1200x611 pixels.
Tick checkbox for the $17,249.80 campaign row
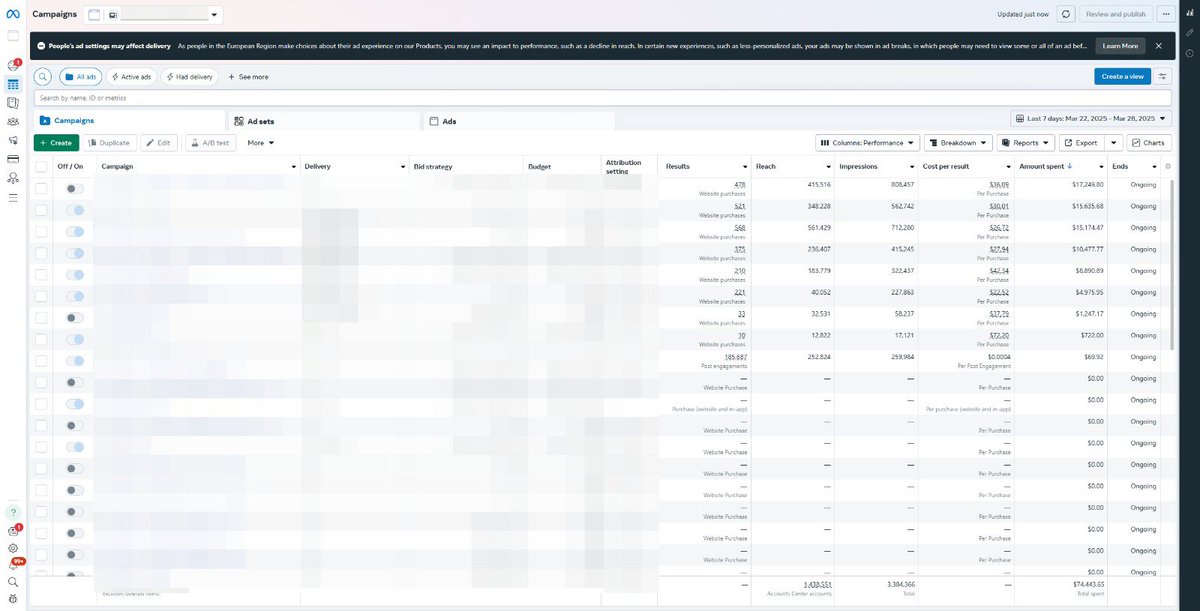point(41,188)
